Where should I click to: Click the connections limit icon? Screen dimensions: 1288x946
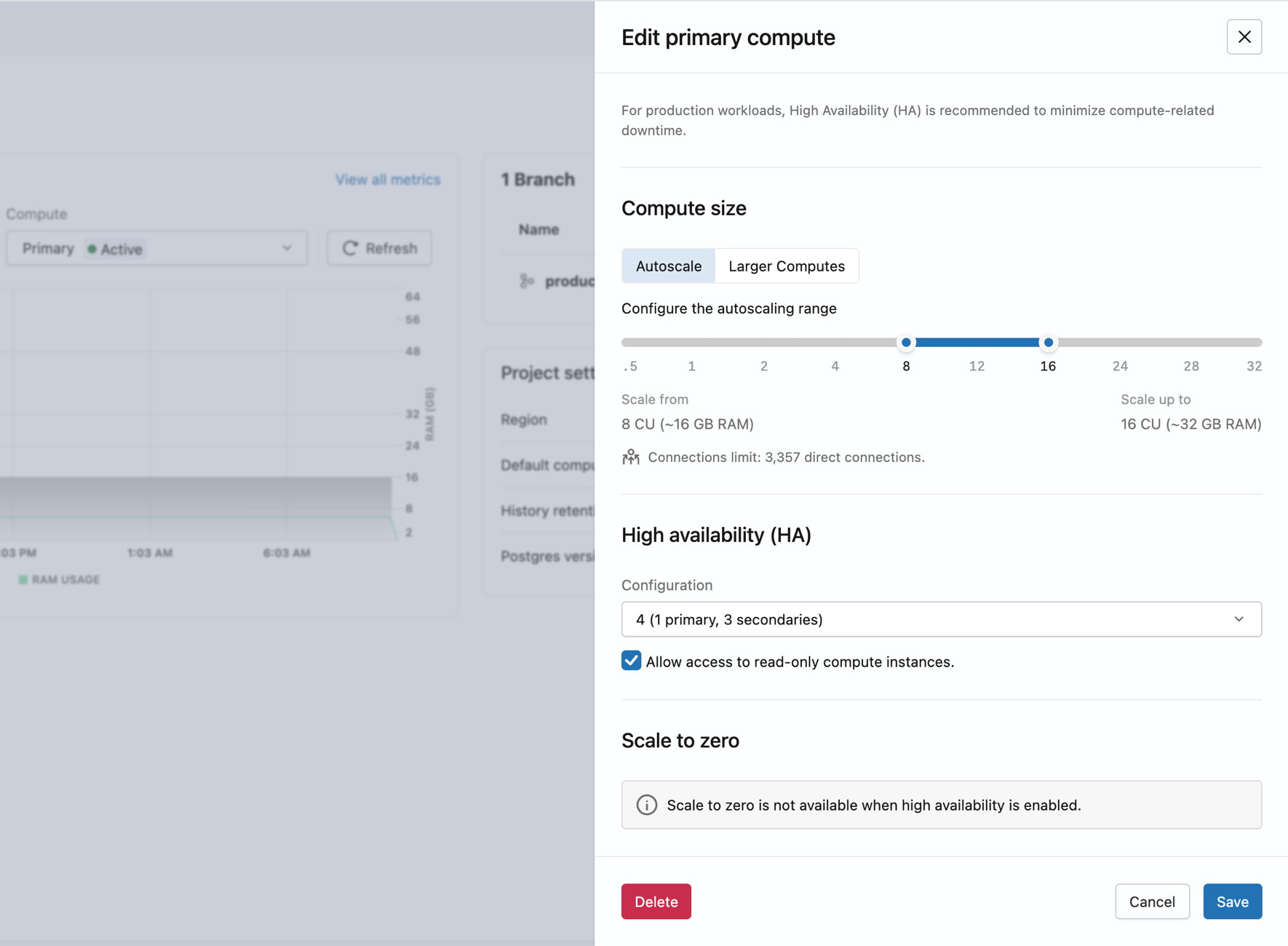(x=630, y=457)
